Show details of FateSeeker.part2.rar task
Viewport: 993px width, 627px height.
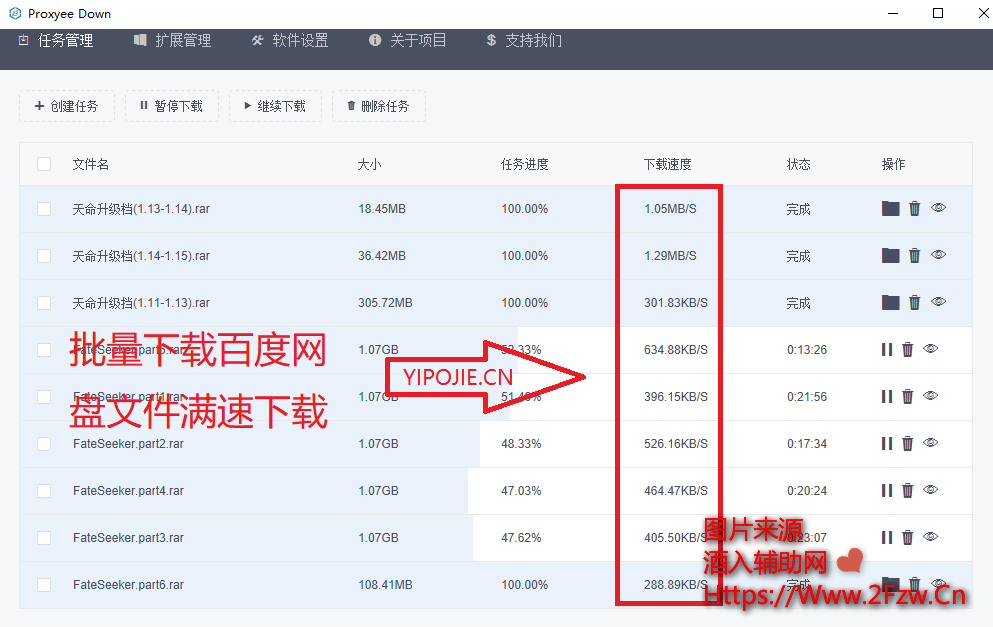pos(930,443)
